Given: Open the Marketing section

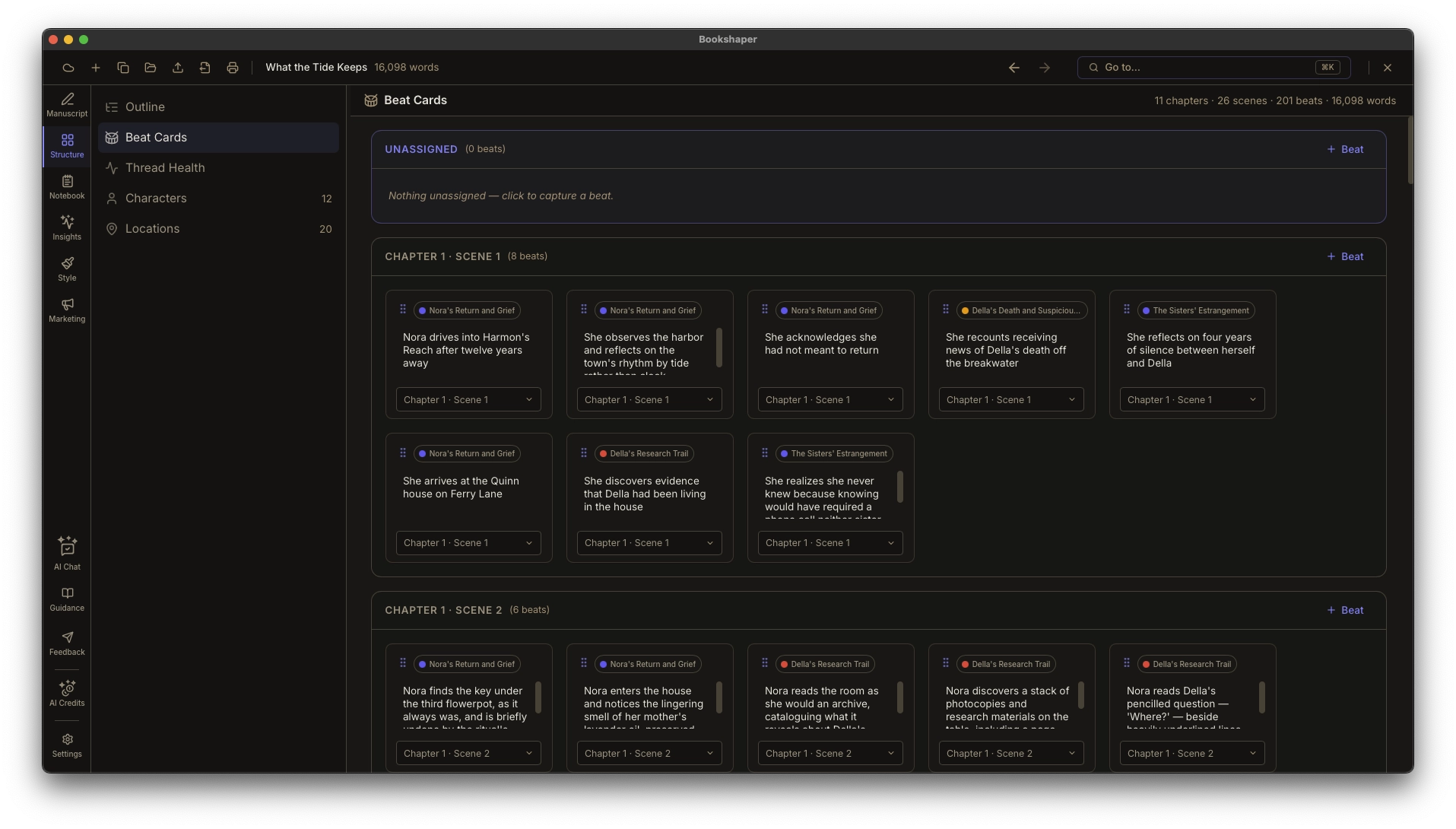Looking at the screenshot, I should [67, 310].
